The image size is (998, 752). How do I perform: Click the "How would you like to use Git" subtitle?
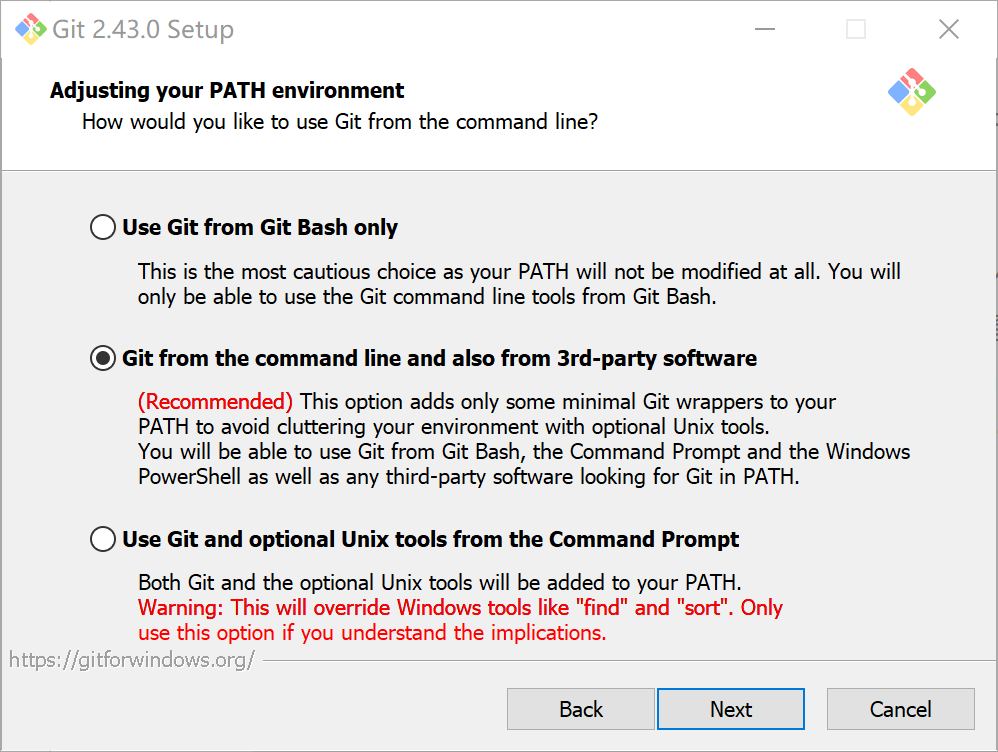pyautogui.click(x=340, y=122)
